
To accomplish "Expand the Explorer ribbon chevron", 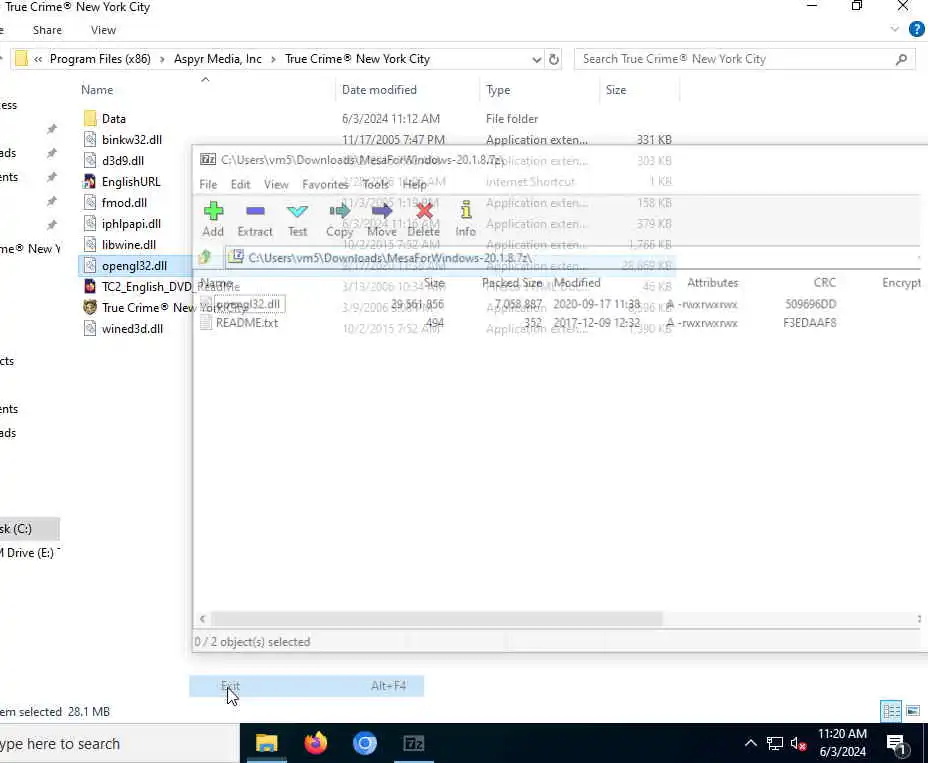I will (895, 29).
